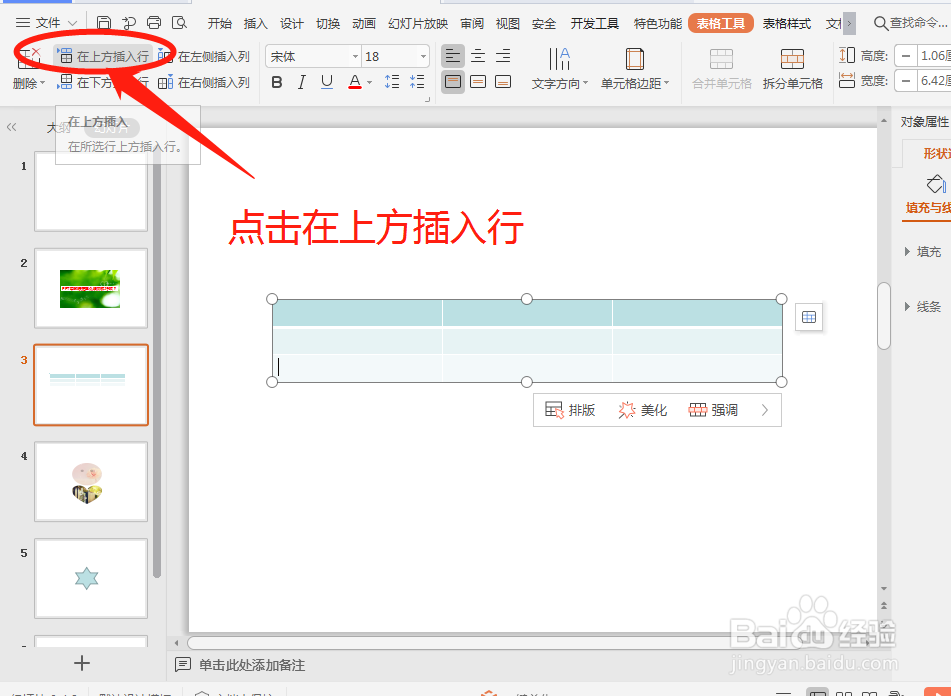The image size is (951, 696).
Task: Click the table quick-tools icon beside the table
Action: click(809, 317)
